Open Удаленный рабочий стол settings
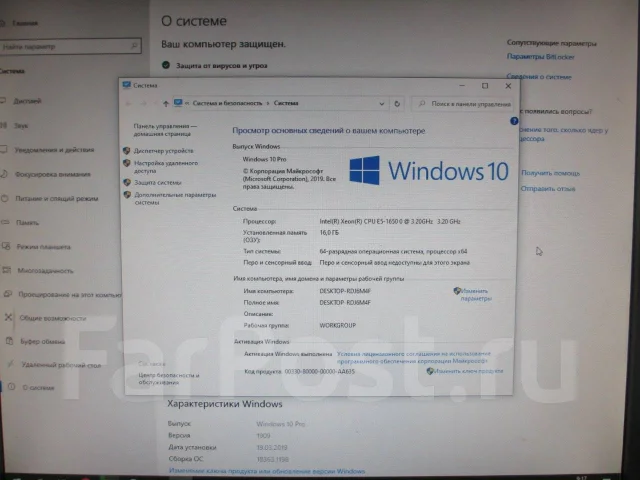640x480 pixels. 61,365
